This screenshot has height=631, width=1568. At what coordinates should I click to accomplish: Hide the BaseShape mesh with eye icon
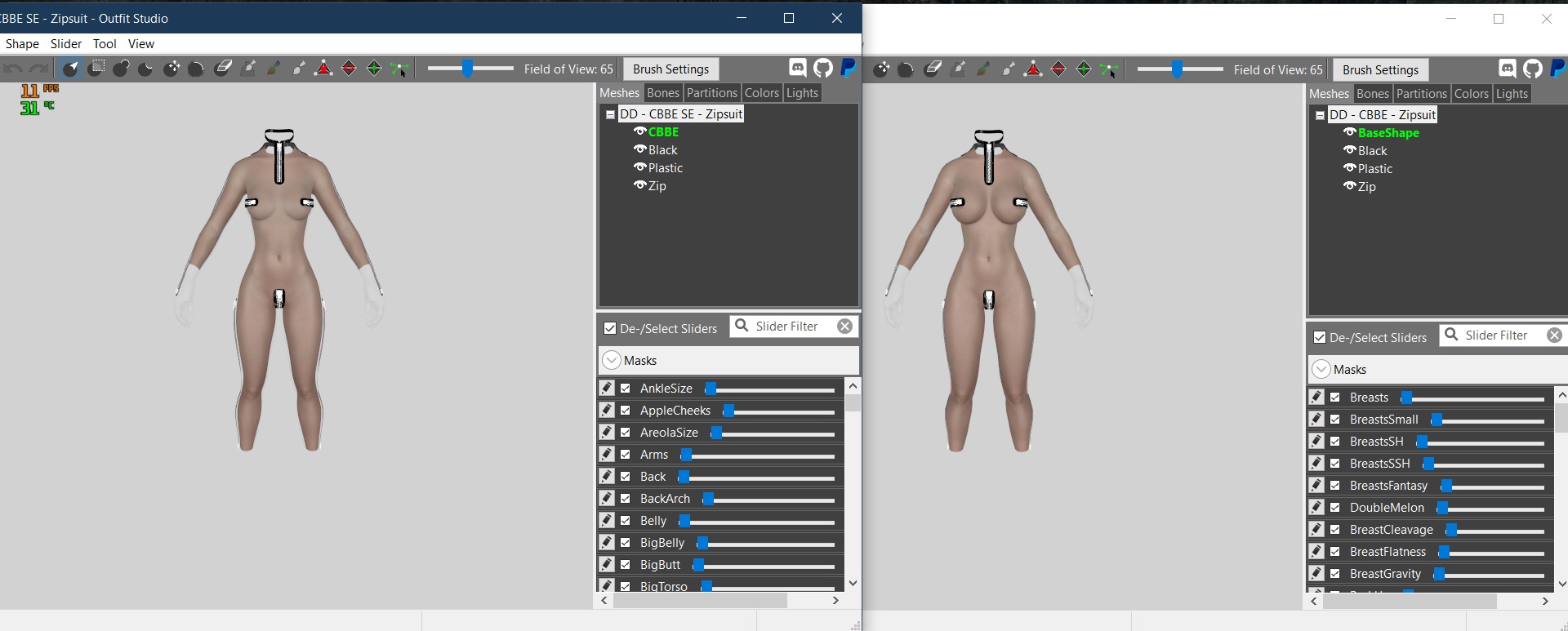[x=1350, y=131]
